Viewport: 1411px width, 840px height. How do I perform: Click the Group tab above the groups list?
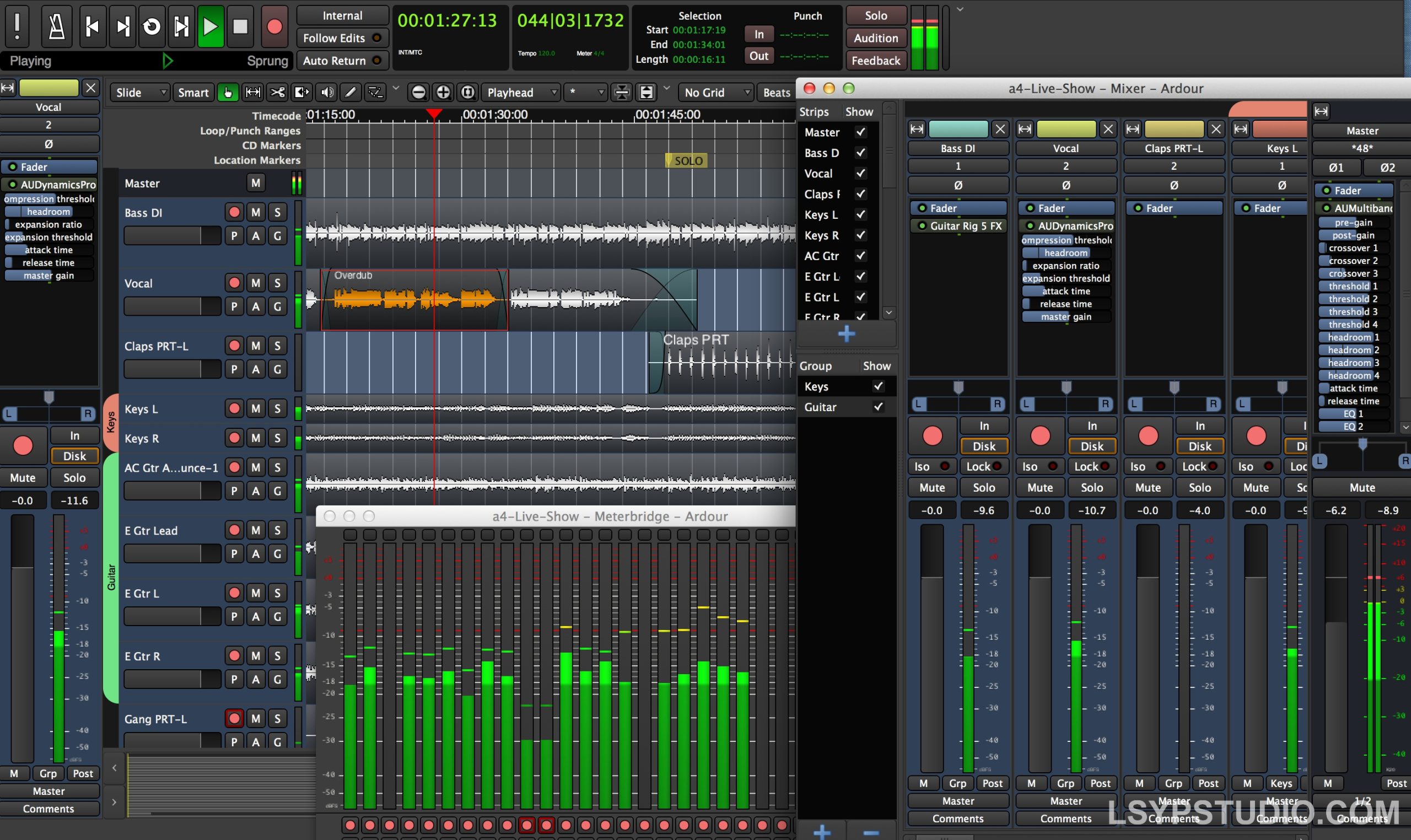(816, 365)
